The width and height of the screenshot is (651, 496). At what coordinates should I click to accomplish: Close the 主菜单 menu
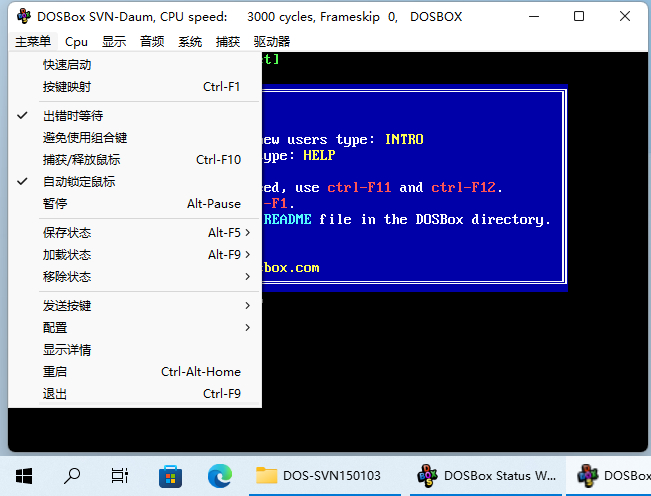(x=33, y=42)
